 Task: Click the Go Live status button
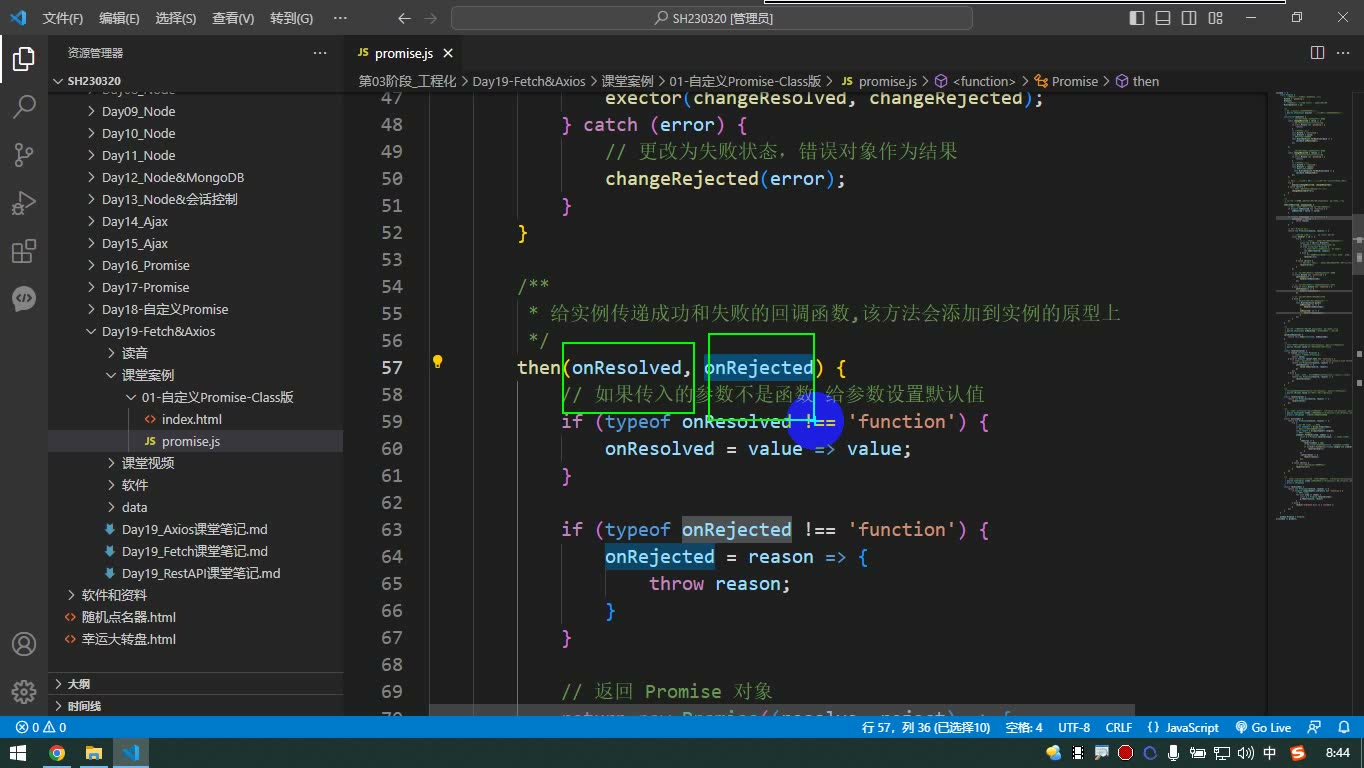[1264, 728]
